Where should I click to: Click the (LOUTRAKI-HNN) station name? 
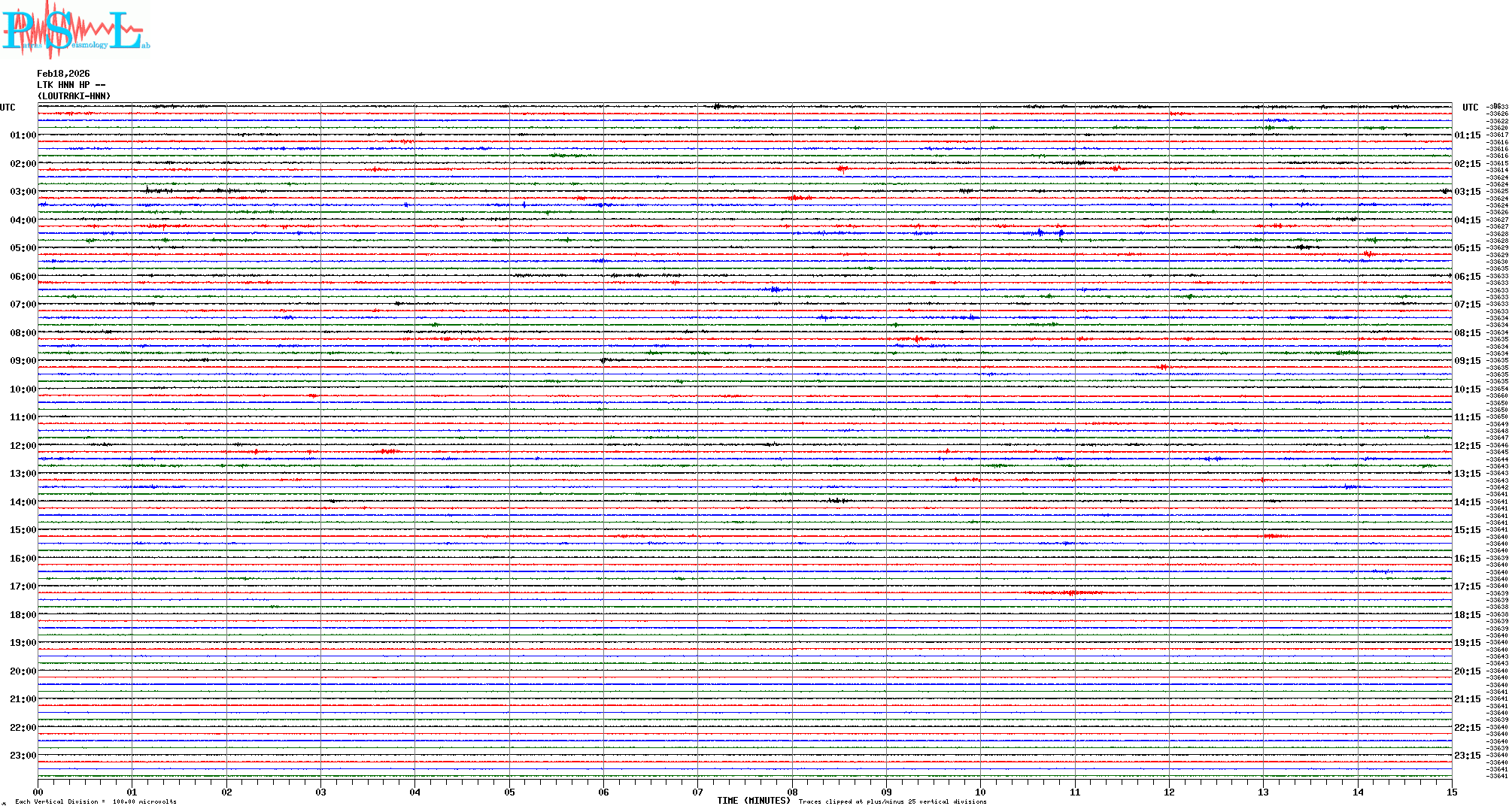74,96
